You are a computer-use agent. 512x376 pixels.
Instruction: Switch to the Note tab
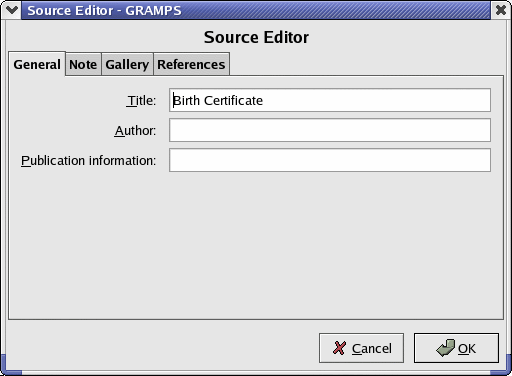(83, 64)
